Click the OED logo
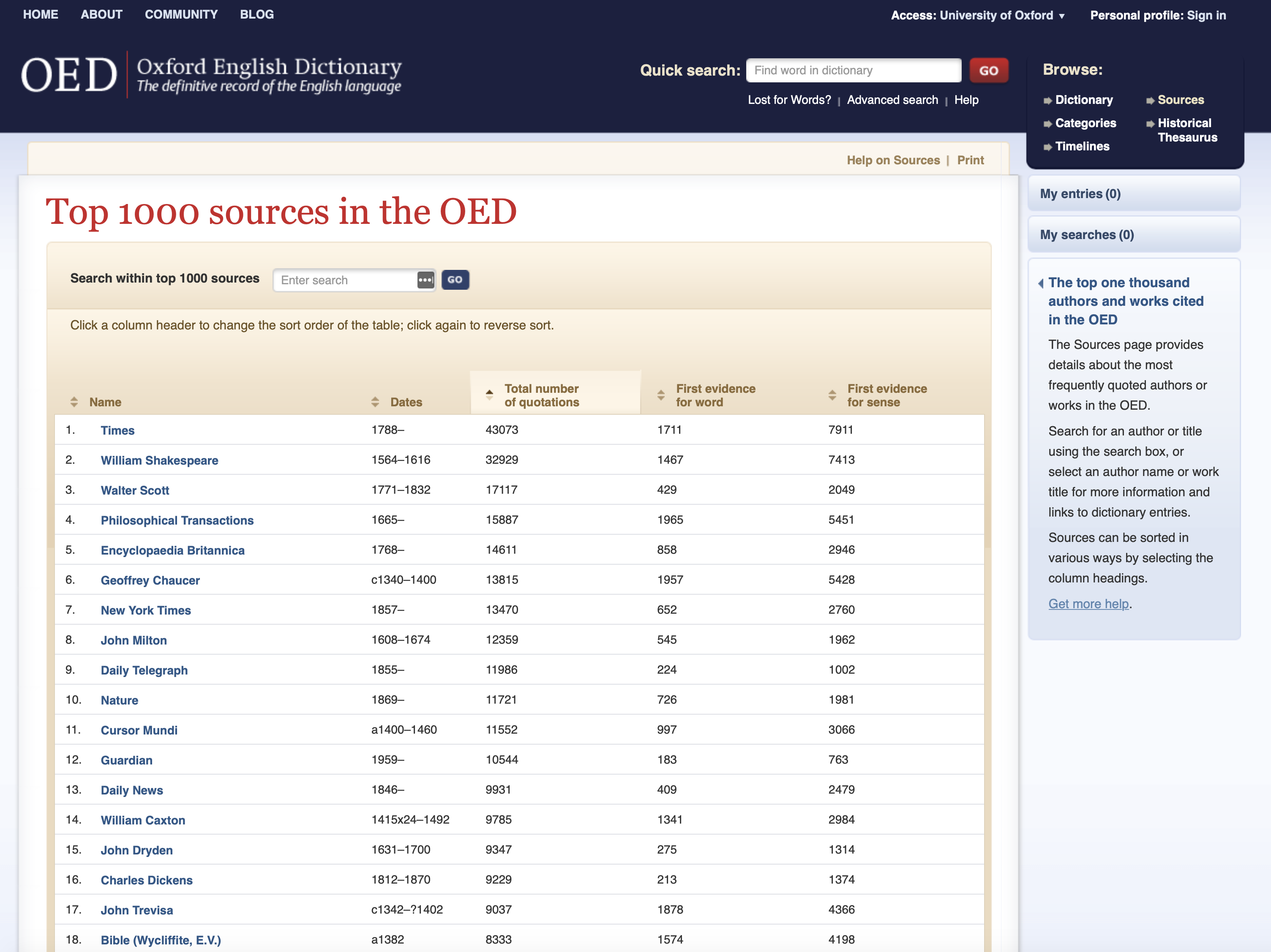 pyautogui.click(x=69, y=75)
